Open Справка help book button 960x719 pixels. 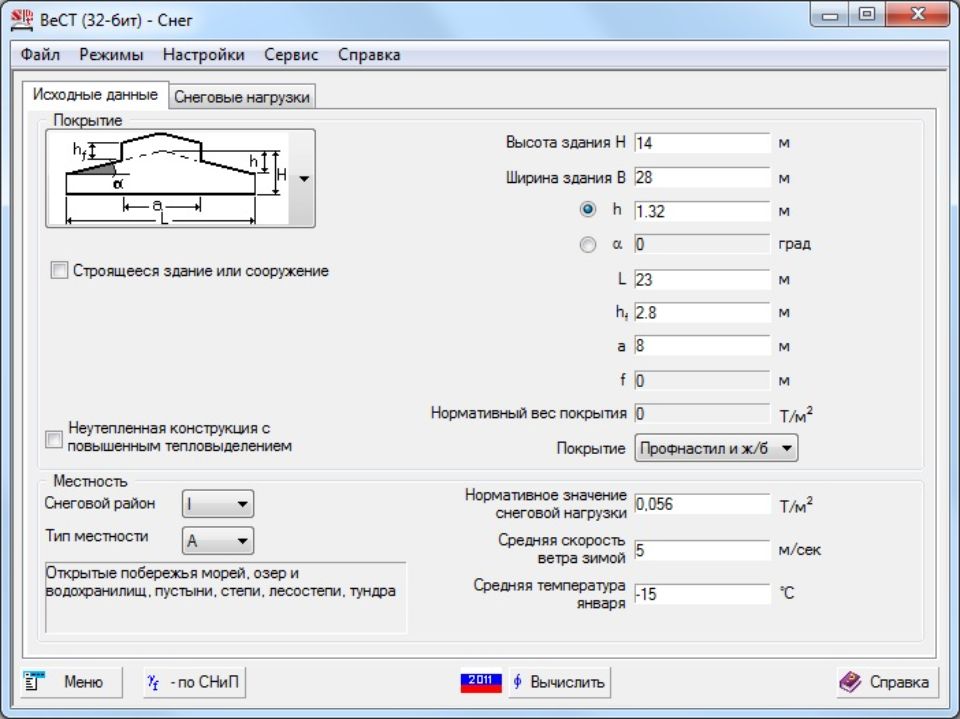point(886,682)
